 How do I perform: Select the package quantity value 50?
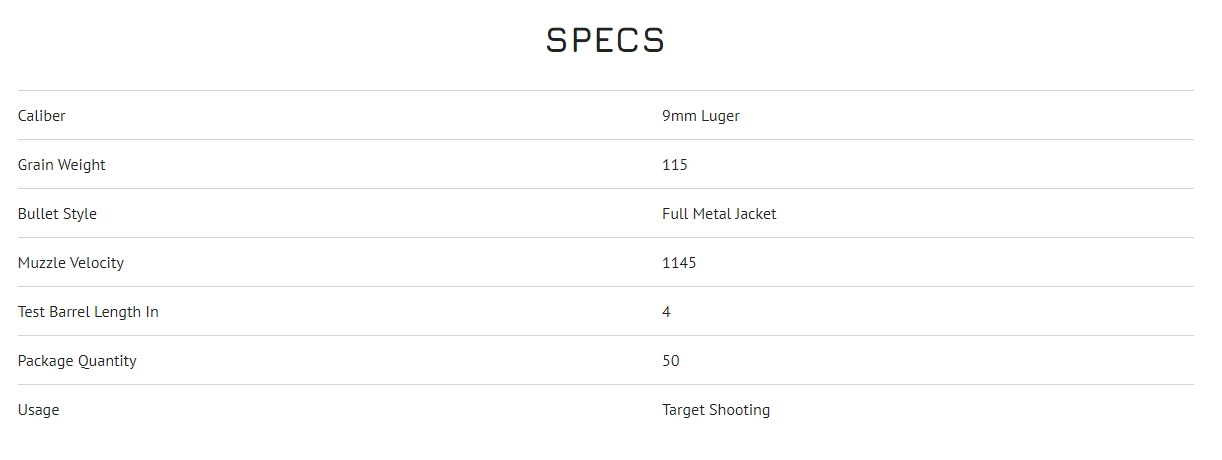[x=671, y=361]
